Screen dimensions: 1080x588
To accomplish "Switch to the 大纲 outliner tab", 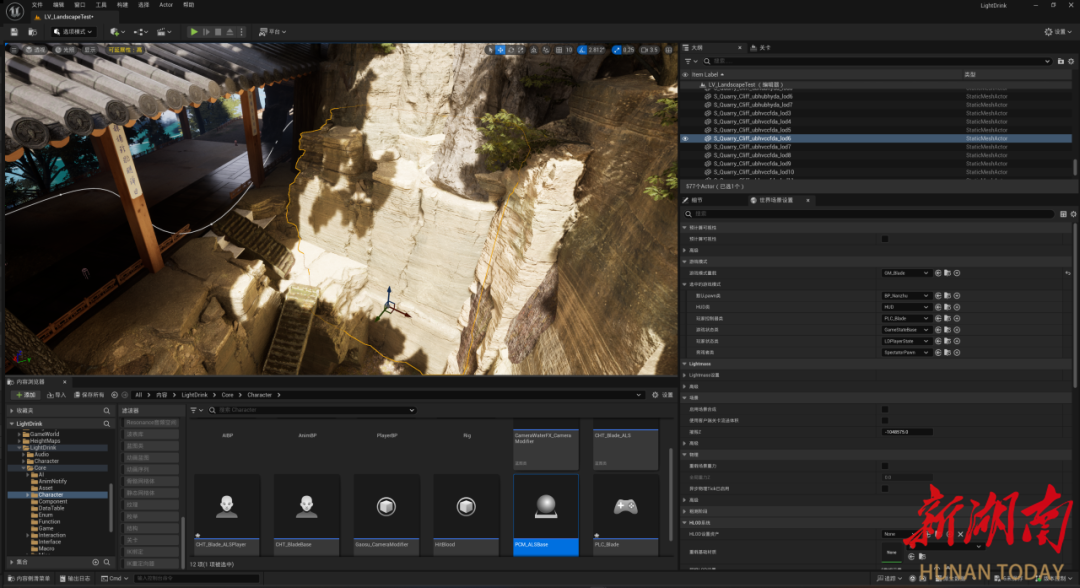I will point(697,48).
